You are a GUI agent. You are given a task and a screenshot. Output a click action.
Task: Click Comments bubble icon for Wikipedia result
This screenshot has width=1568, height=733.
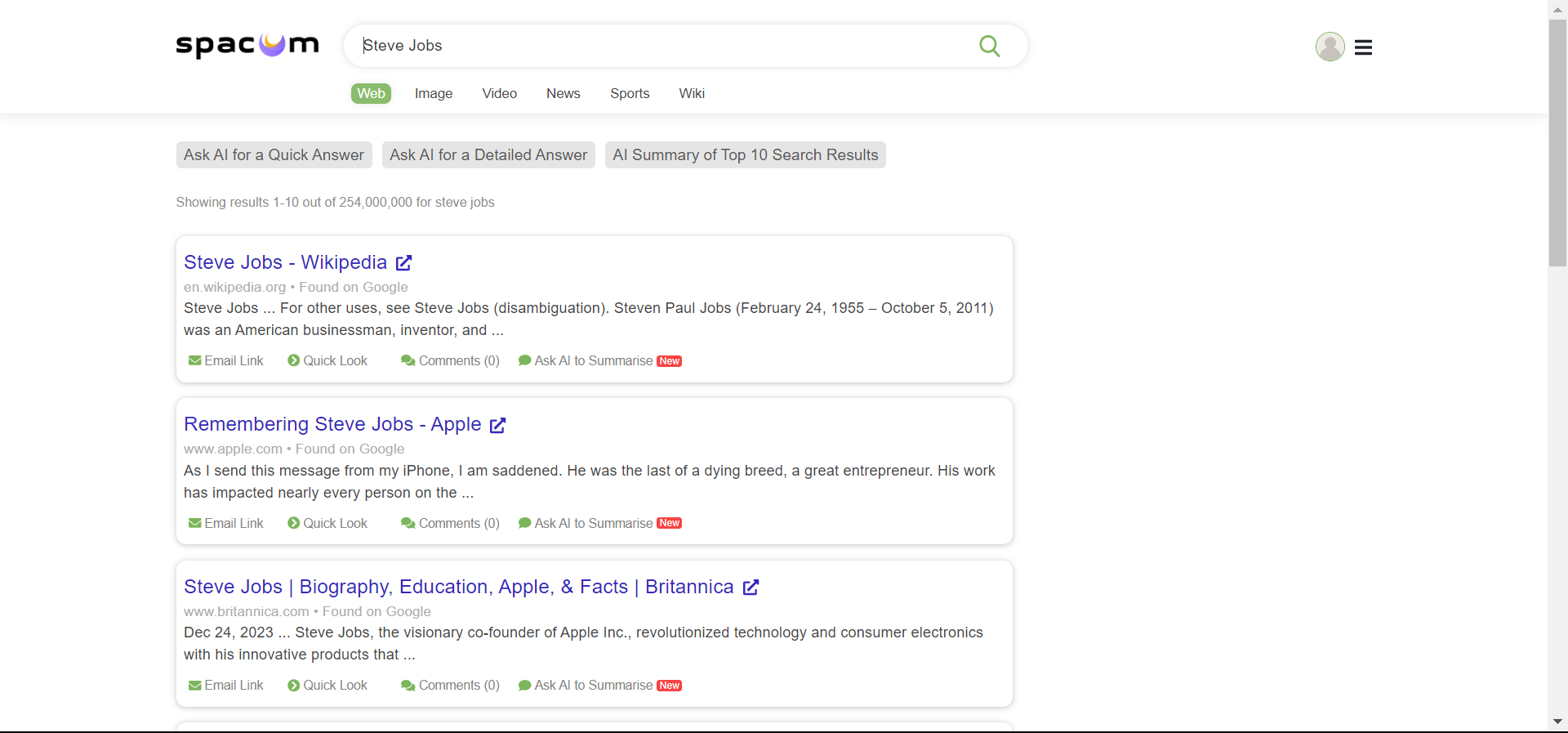pos(408,360)
